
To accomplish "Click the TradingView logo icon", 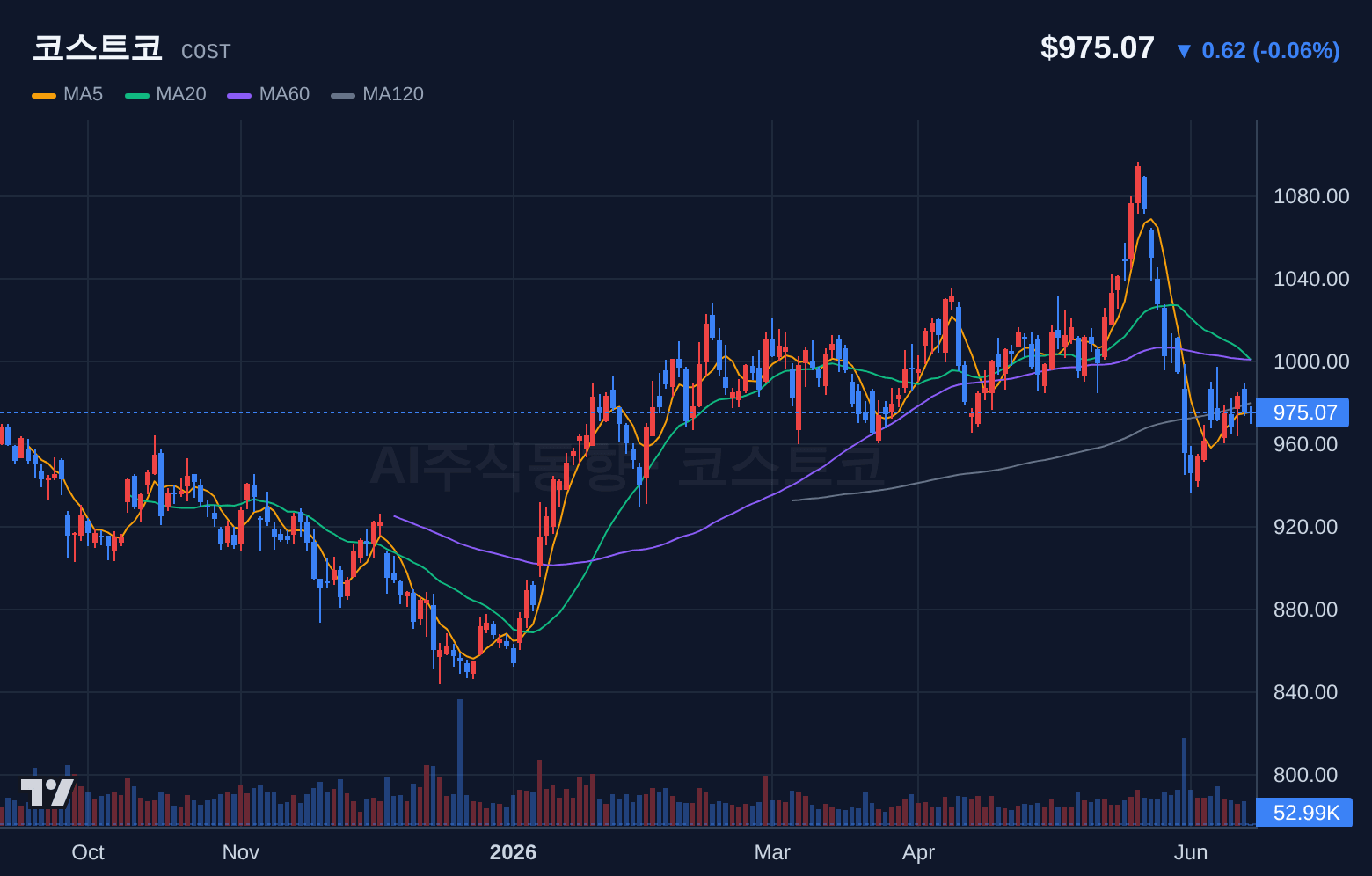I will tap(47, 792).
